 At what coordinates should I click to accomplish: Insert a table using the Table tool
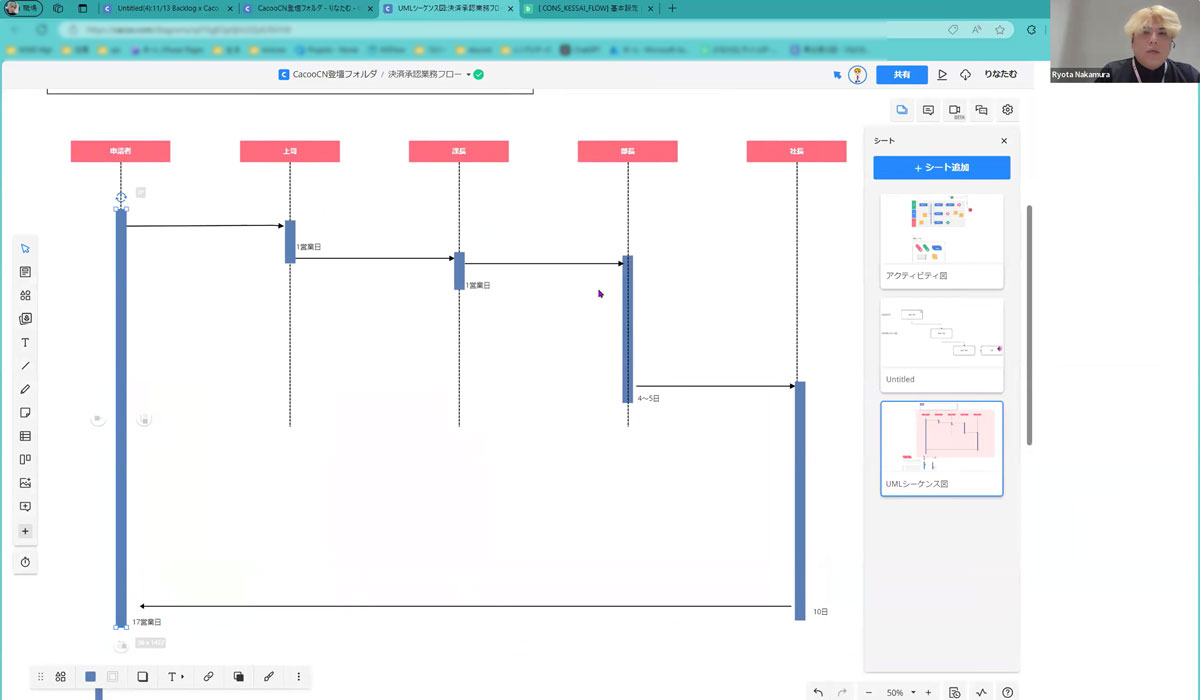(x=26, y=436)
